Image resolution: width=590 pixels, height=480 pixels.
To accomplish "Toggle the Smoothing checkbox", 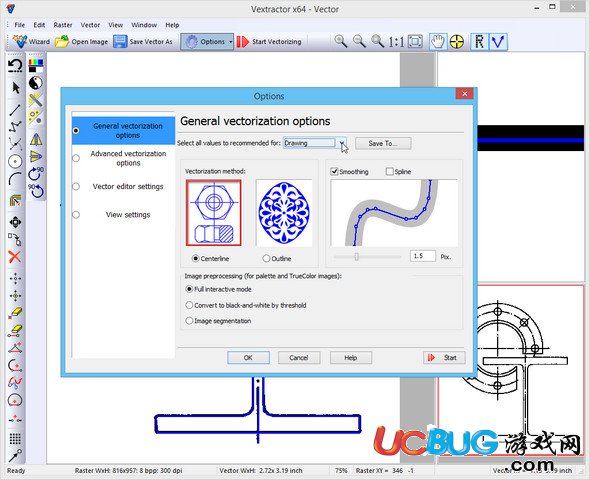I will 334,172.
